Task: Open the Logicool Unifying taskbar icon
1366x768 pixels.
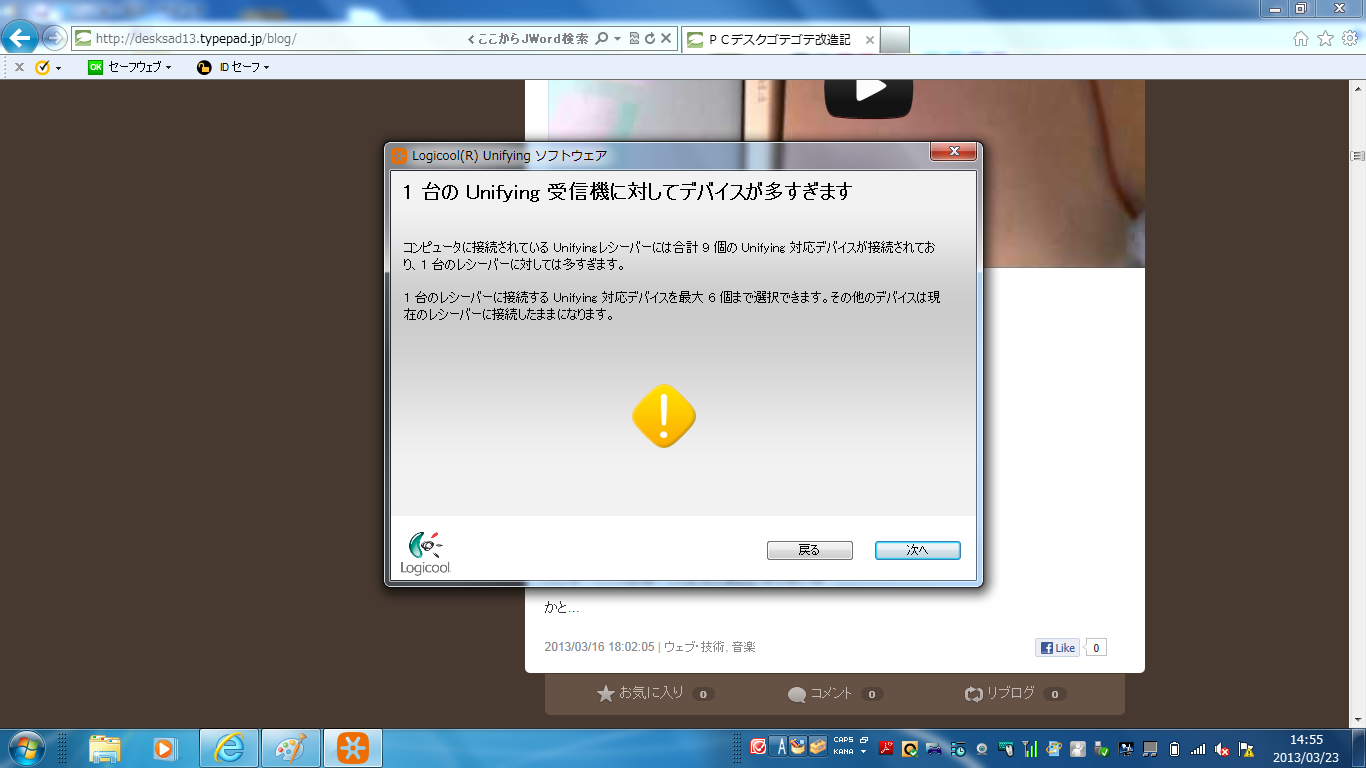Action: 353,748
